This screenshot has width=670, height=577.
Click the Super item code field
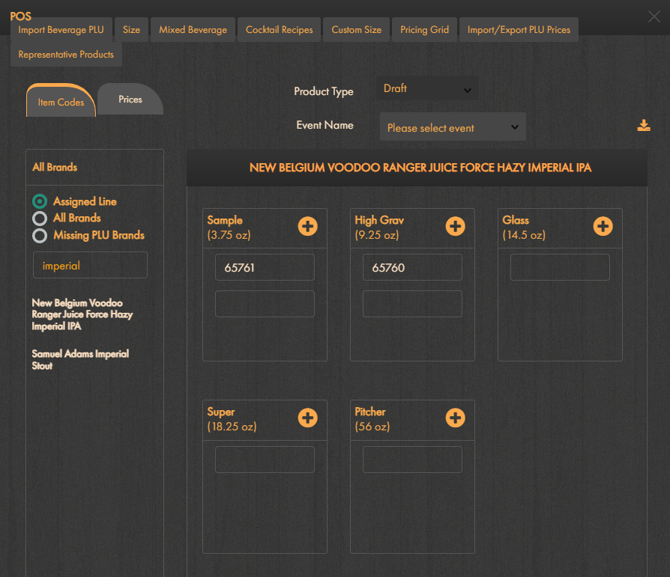[x=265, y=459]
